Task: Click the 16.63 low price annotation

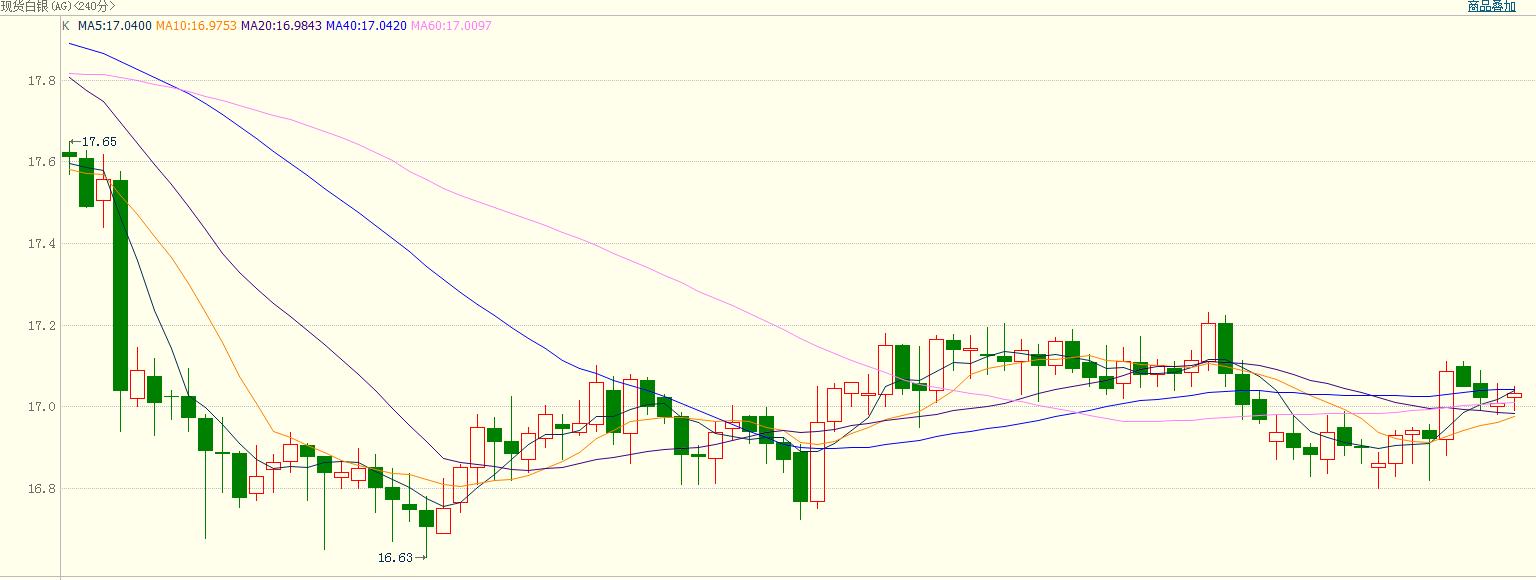Action: [395, 557]
